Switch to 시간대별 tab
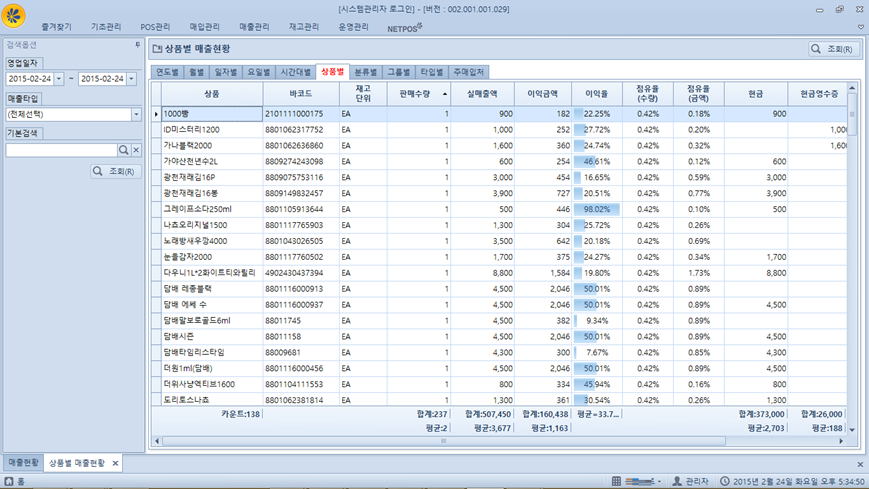Image resolution: width=869 pixels, height=489 pixels. click(295, 72)
